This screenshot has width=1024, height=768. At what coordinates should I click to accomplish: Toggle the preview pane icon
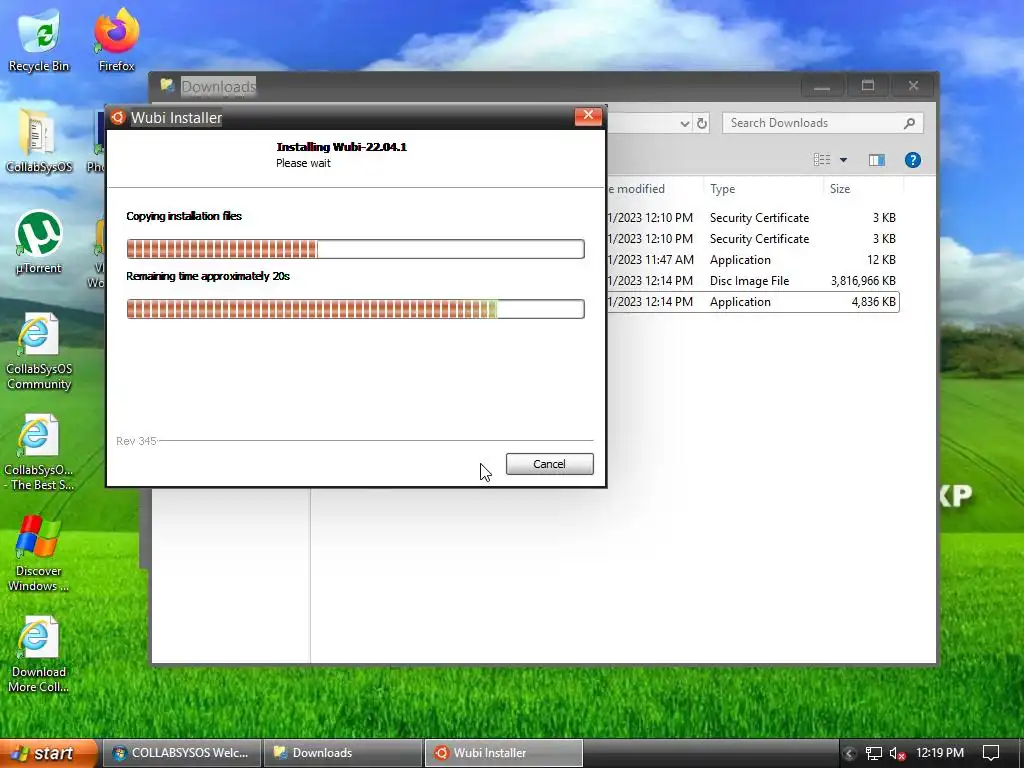[876, 160]
